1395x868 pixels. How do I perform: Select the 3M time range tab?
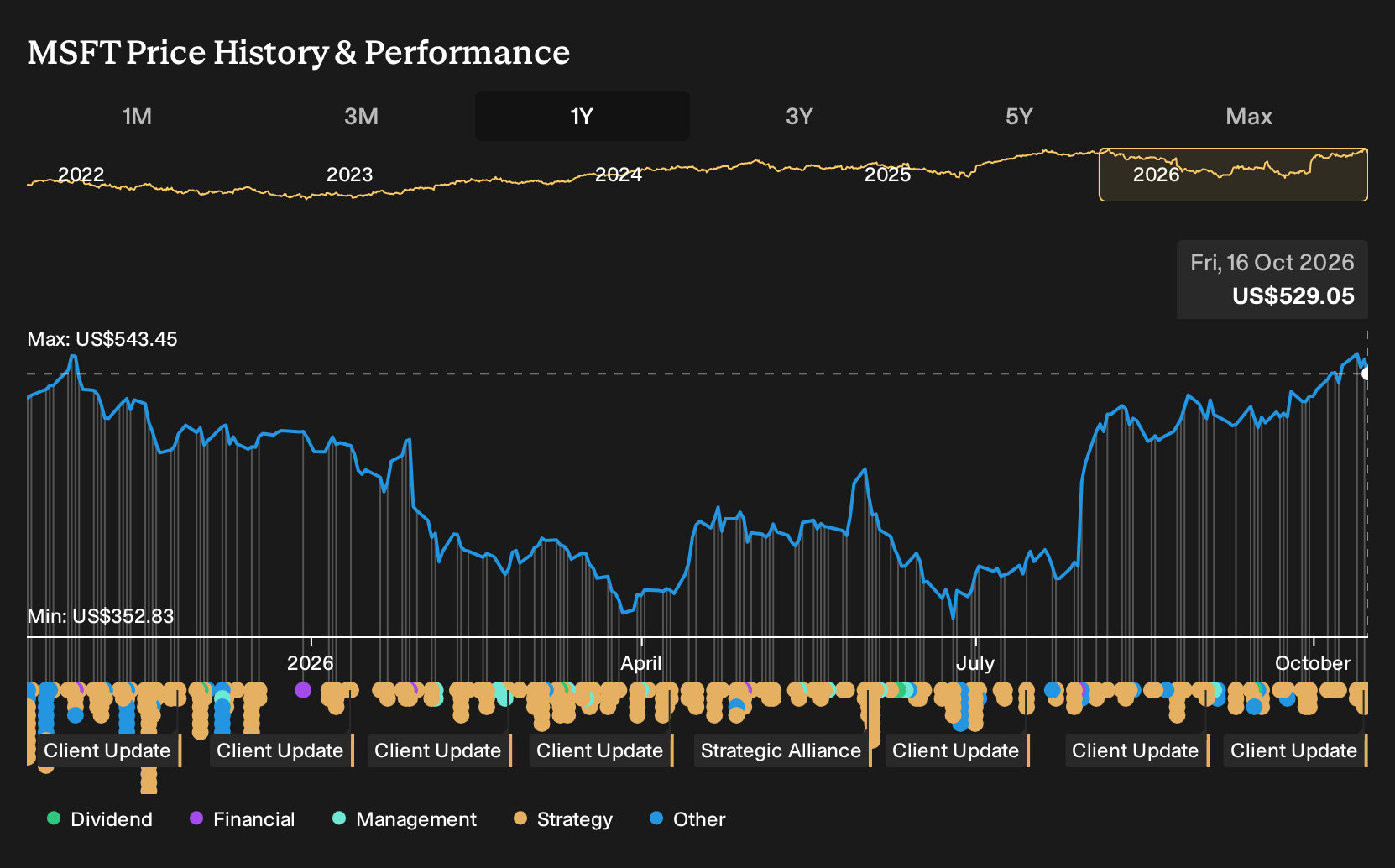361,116
